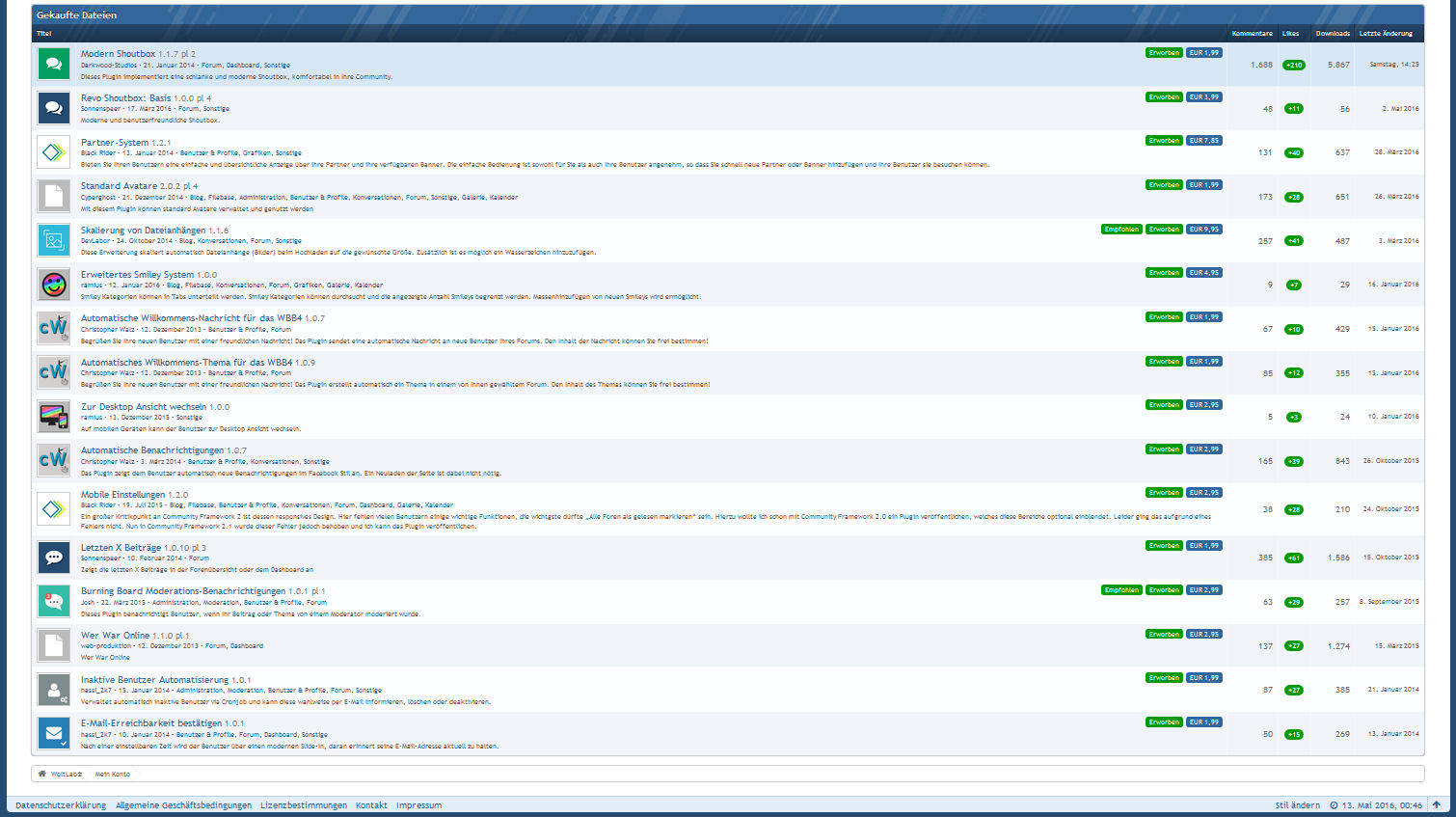This screenshot has width=1456, height=817.
Task: Click the Zur Desktop Ansicht wechseln monitor icon
Action: click(54, 417)
